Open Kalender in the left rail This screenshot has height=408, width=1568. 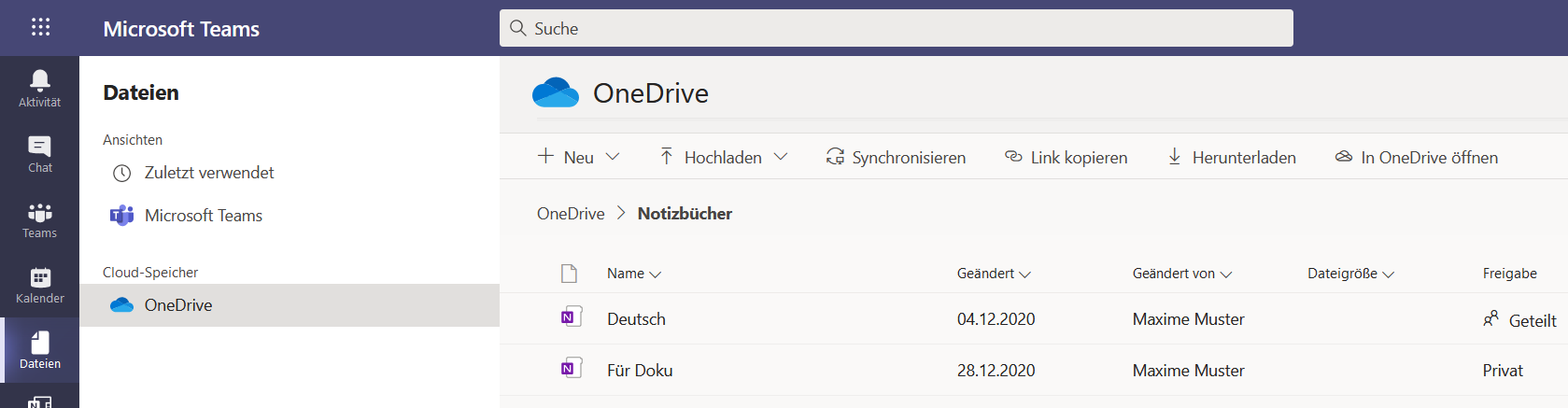point(39,286)
